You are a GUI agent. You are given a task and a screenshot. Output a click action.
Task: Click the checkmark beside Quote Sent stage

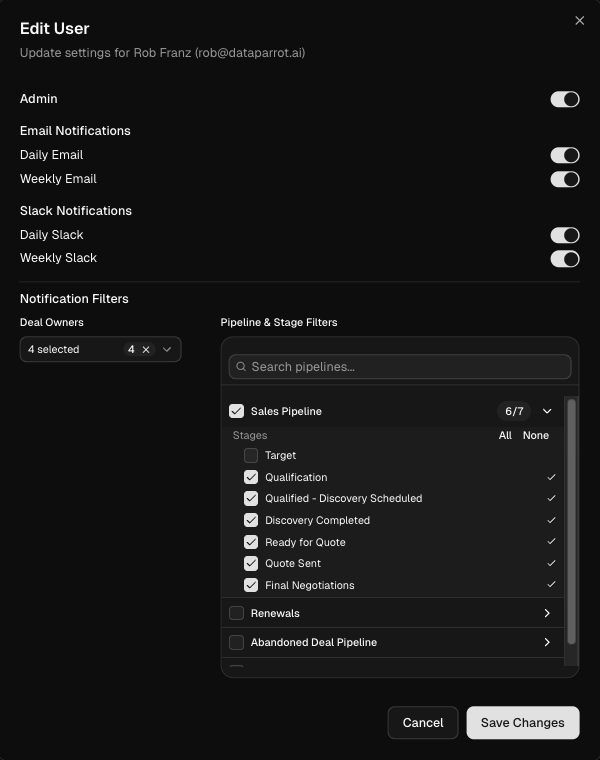tap(551, 563)
